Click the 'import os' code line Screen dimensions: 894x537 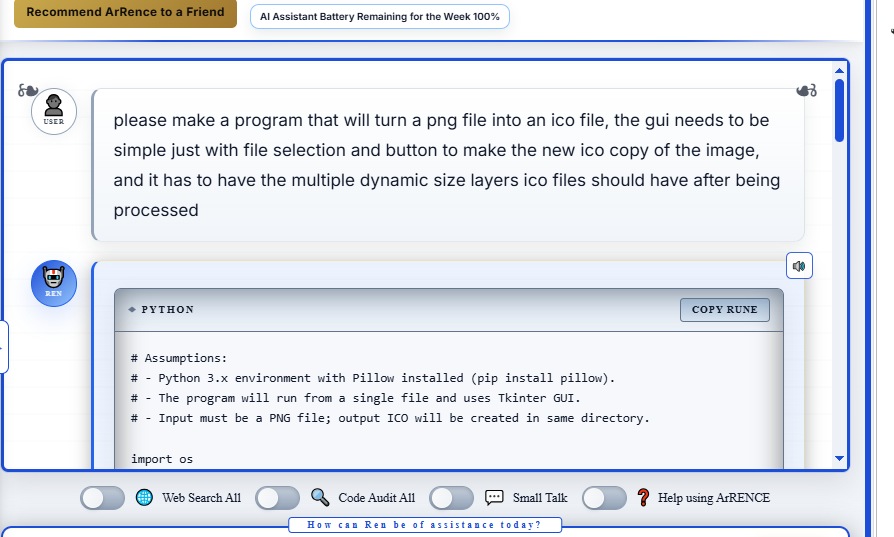point(162,459)
